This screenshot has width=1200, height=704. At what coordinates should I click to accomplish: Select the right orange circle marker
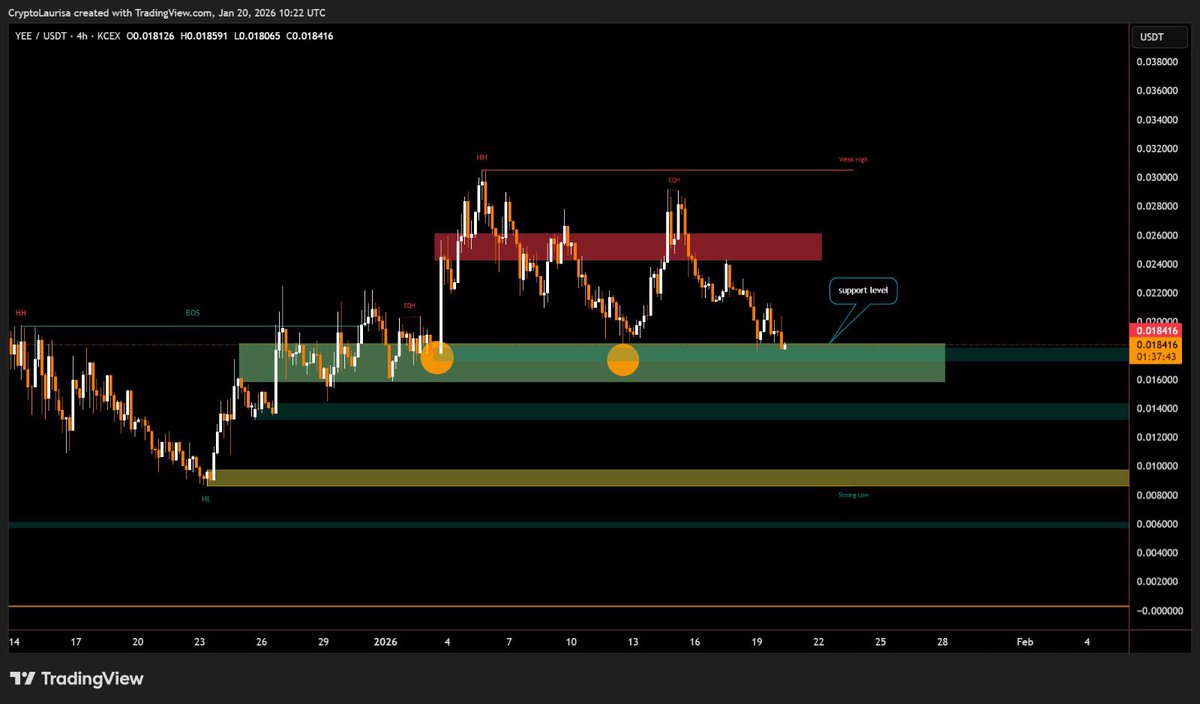pyautogui.click(x=623, y=360)
